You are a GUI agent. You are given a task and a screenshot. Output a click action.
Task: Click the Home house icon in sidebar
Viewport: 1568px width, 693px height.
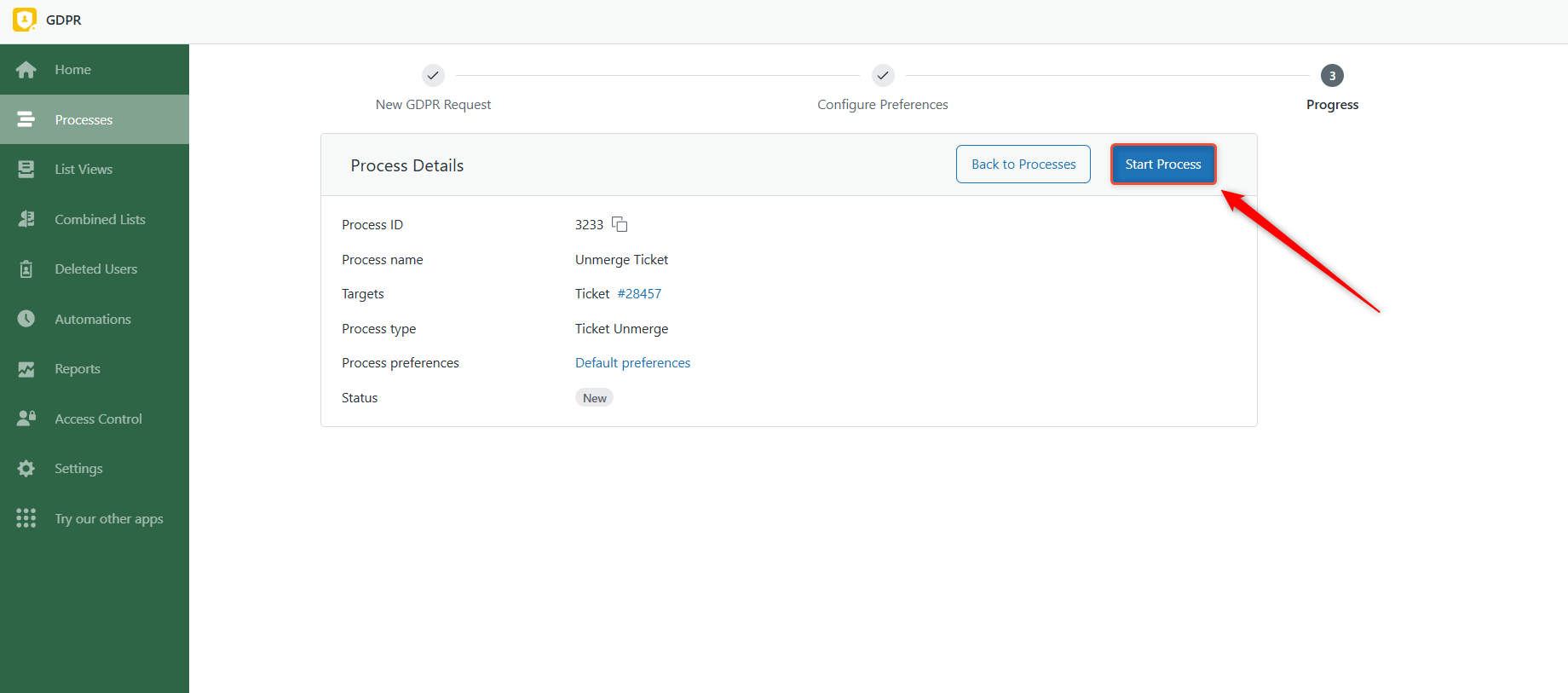[x=26, y=70]
